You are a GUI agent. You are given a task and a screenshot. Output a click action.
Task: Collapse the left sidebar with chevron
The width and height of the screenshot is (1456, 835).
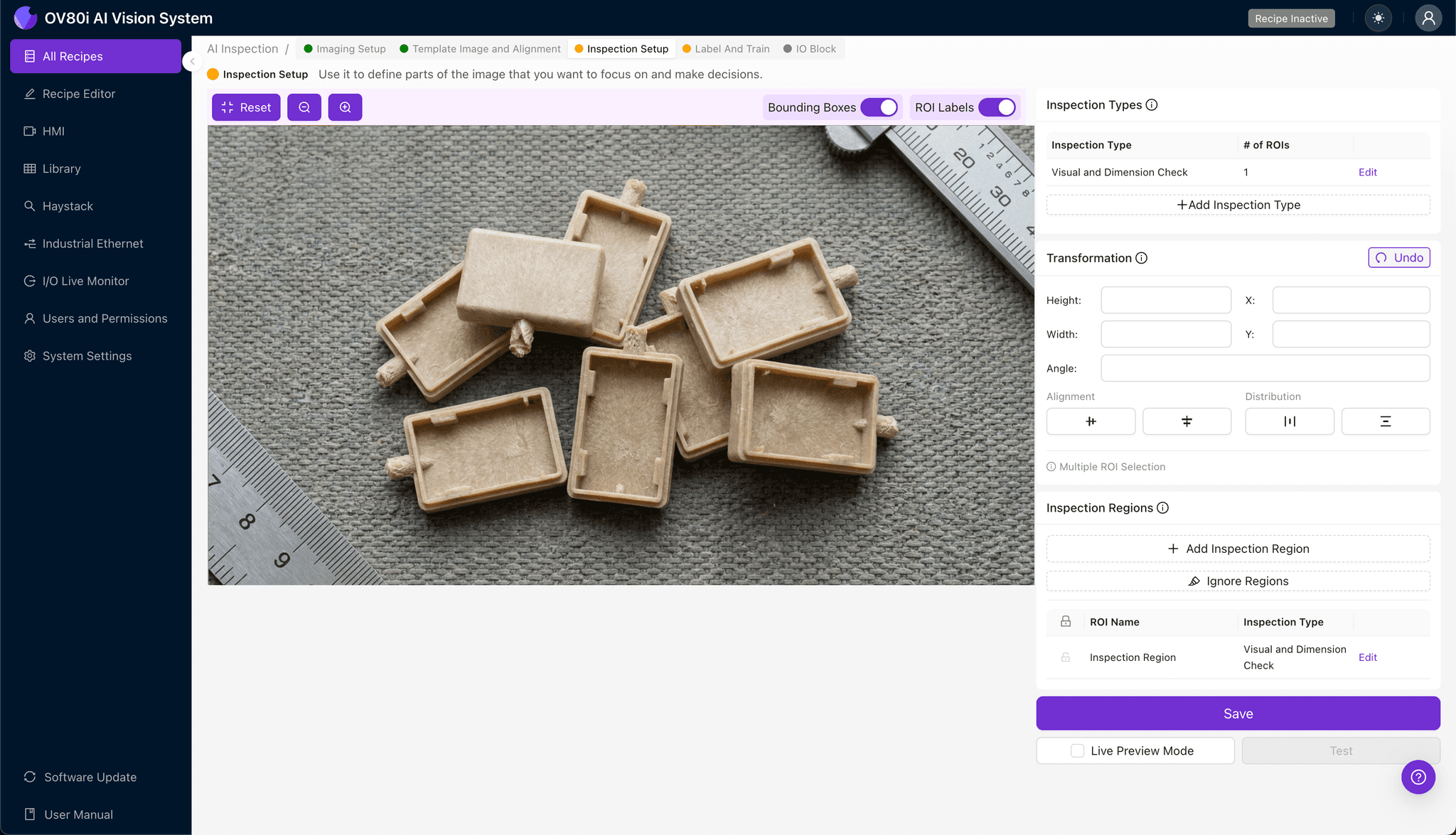pyautogui.click(x=192, y=61)
